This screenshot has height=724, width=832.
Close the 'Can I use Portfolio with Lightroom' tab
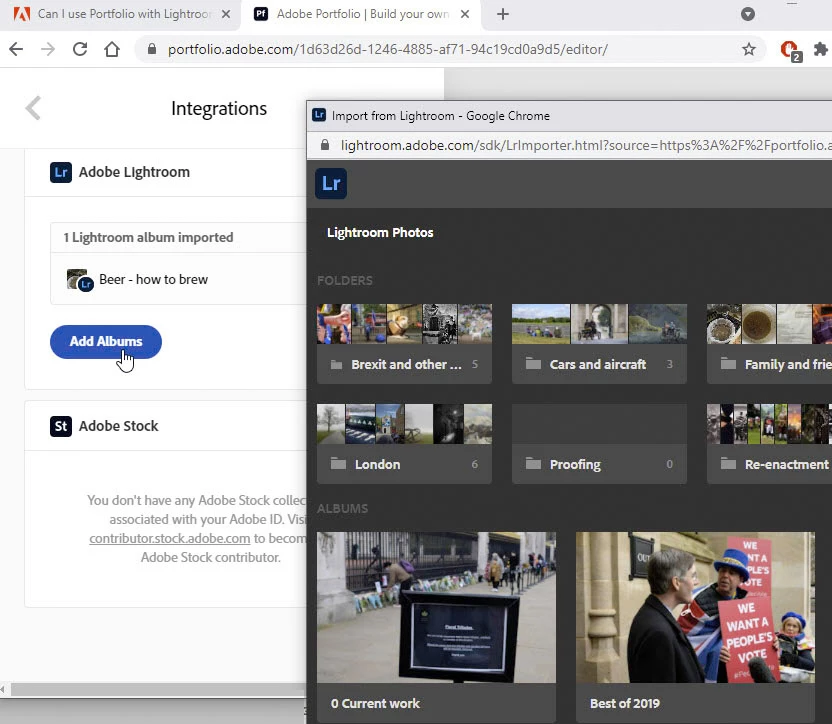click(226, 14)
